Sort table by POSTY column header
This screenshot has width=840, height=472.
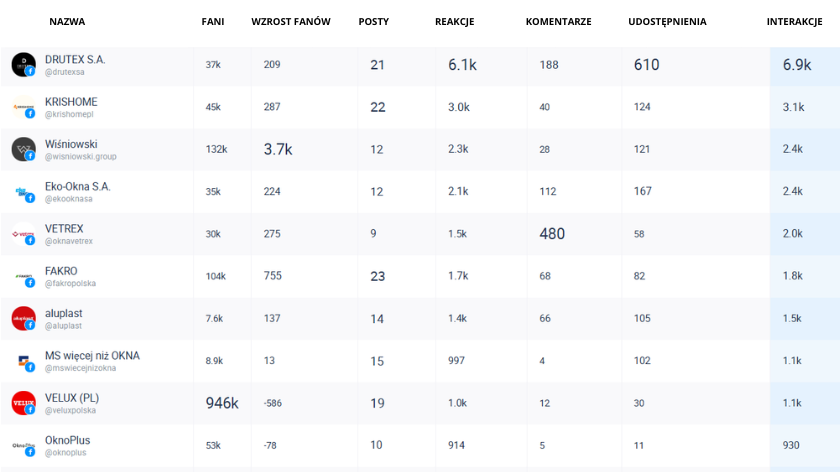374,22
